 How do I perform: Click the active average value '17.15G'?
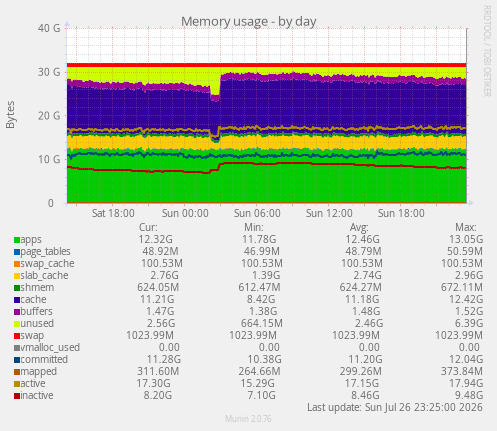pos(362,384)
